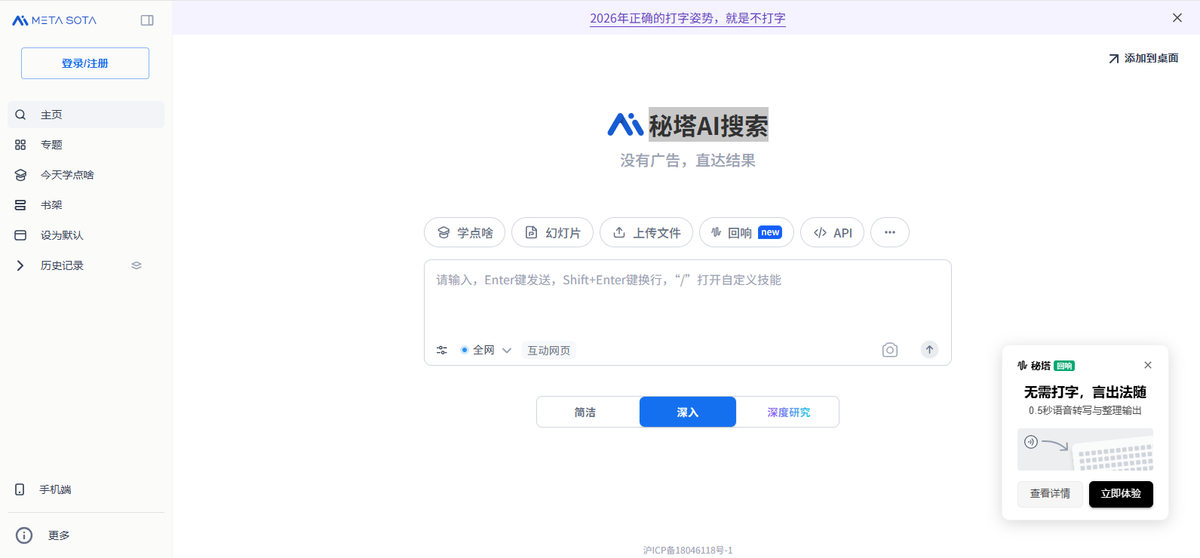Click the 手机端 phone icon
The image size is (1200, 558).
pos(20,489)
